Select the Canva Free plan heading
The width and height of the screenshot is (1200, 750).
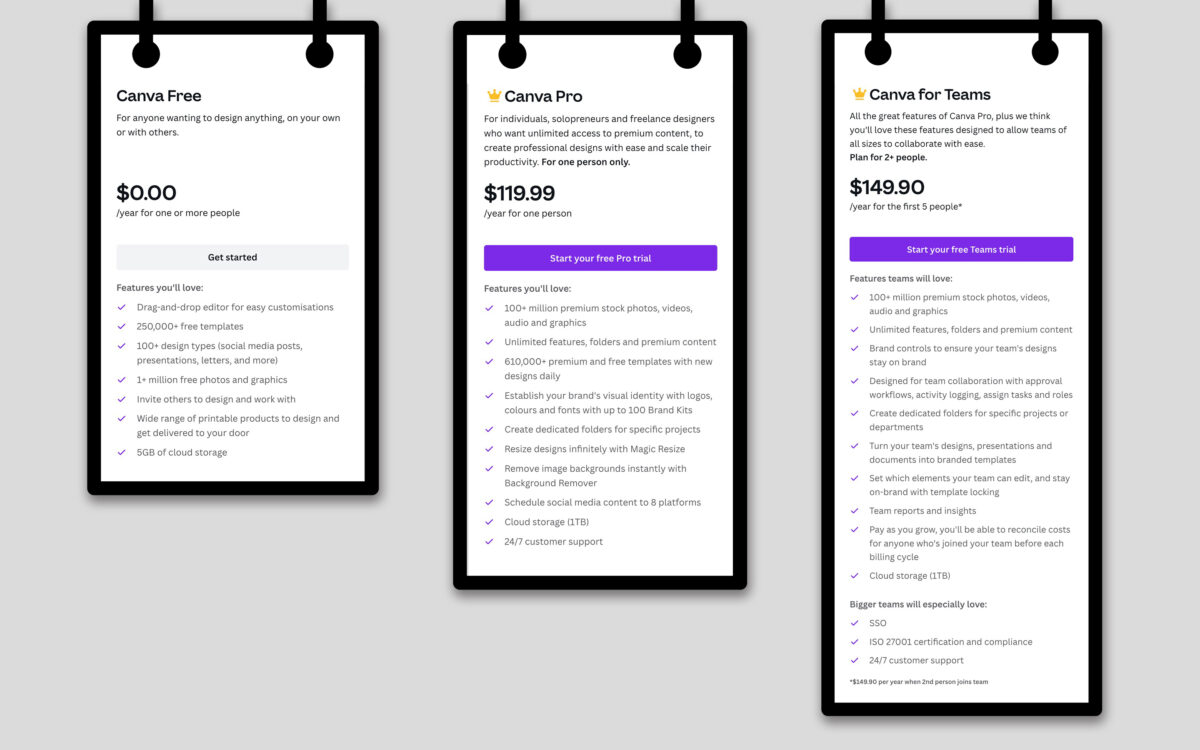pos(159,96)
